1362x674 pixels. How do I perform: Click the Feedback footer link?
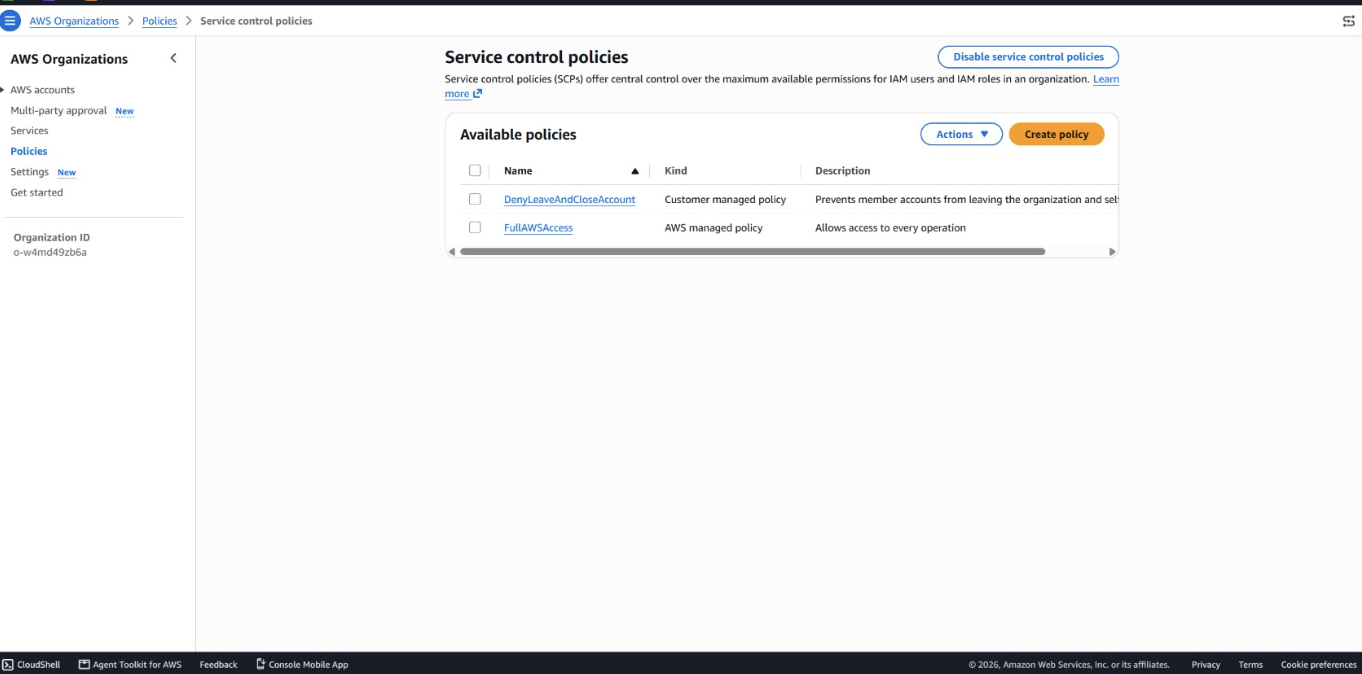[218, 664]
